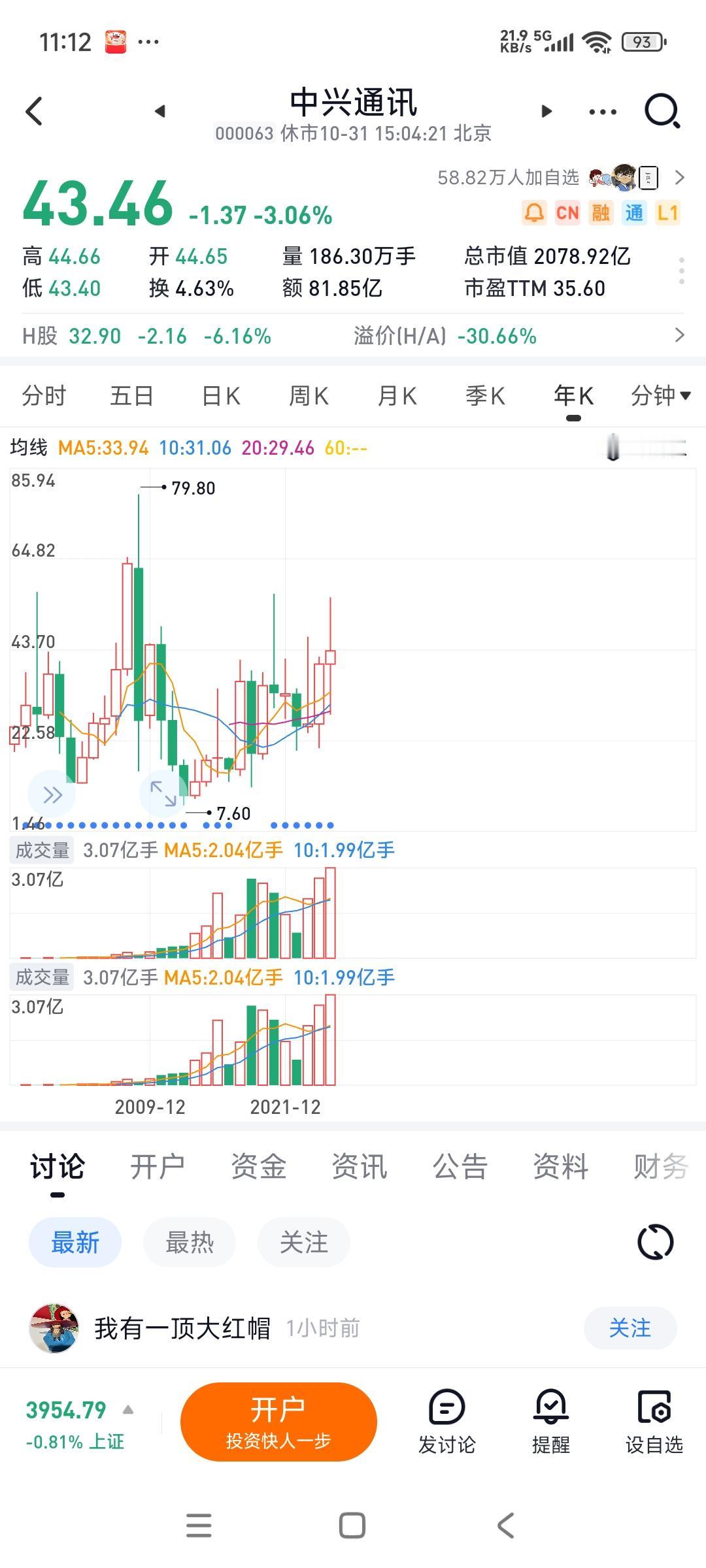Viewport: 706px width, 1568px height.
Task: Open the 公告 section tab
Action: pos(460,1167)
